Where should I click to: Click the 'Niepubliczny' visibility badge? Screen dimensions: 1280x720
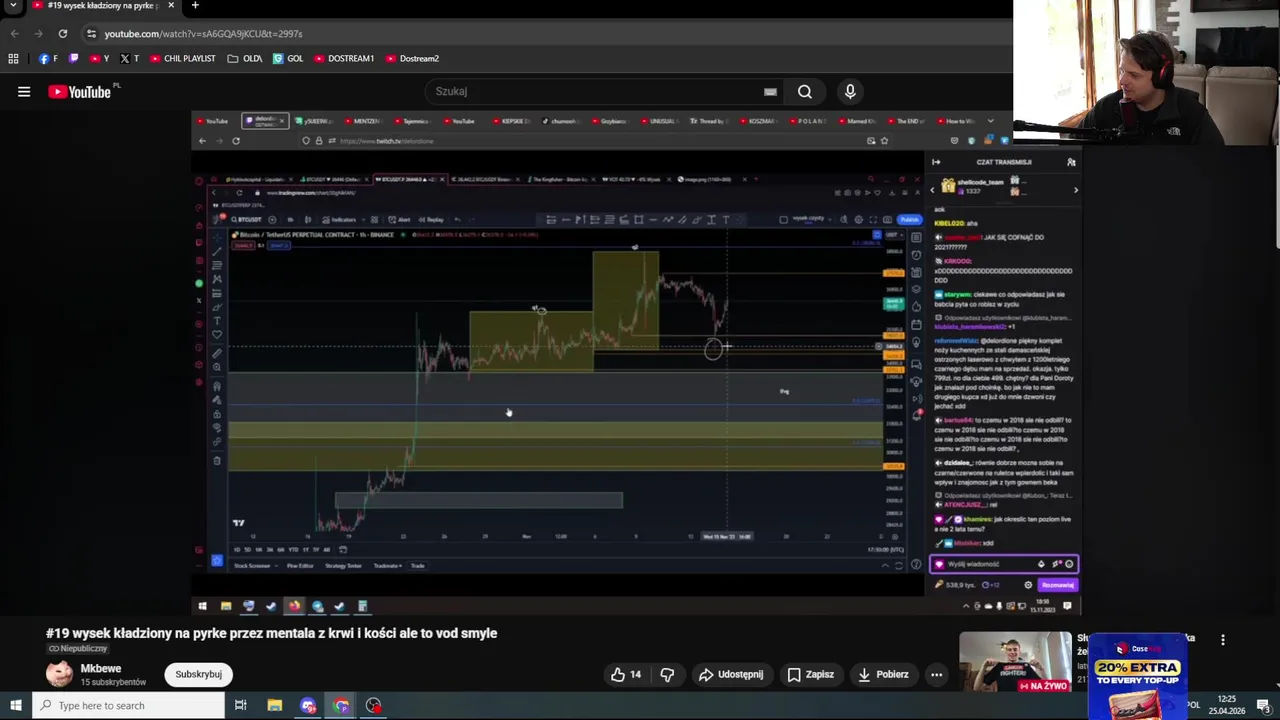click(x=77, y=649)
